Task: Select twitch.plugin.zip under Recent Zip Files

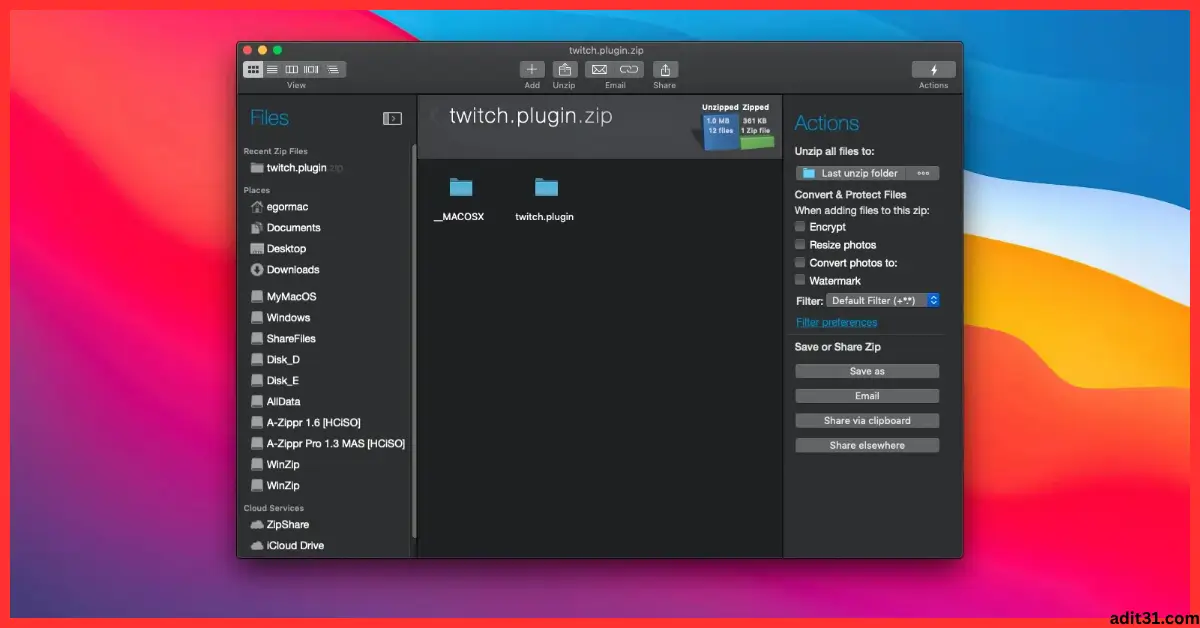Action: click(x=297, y=168)
